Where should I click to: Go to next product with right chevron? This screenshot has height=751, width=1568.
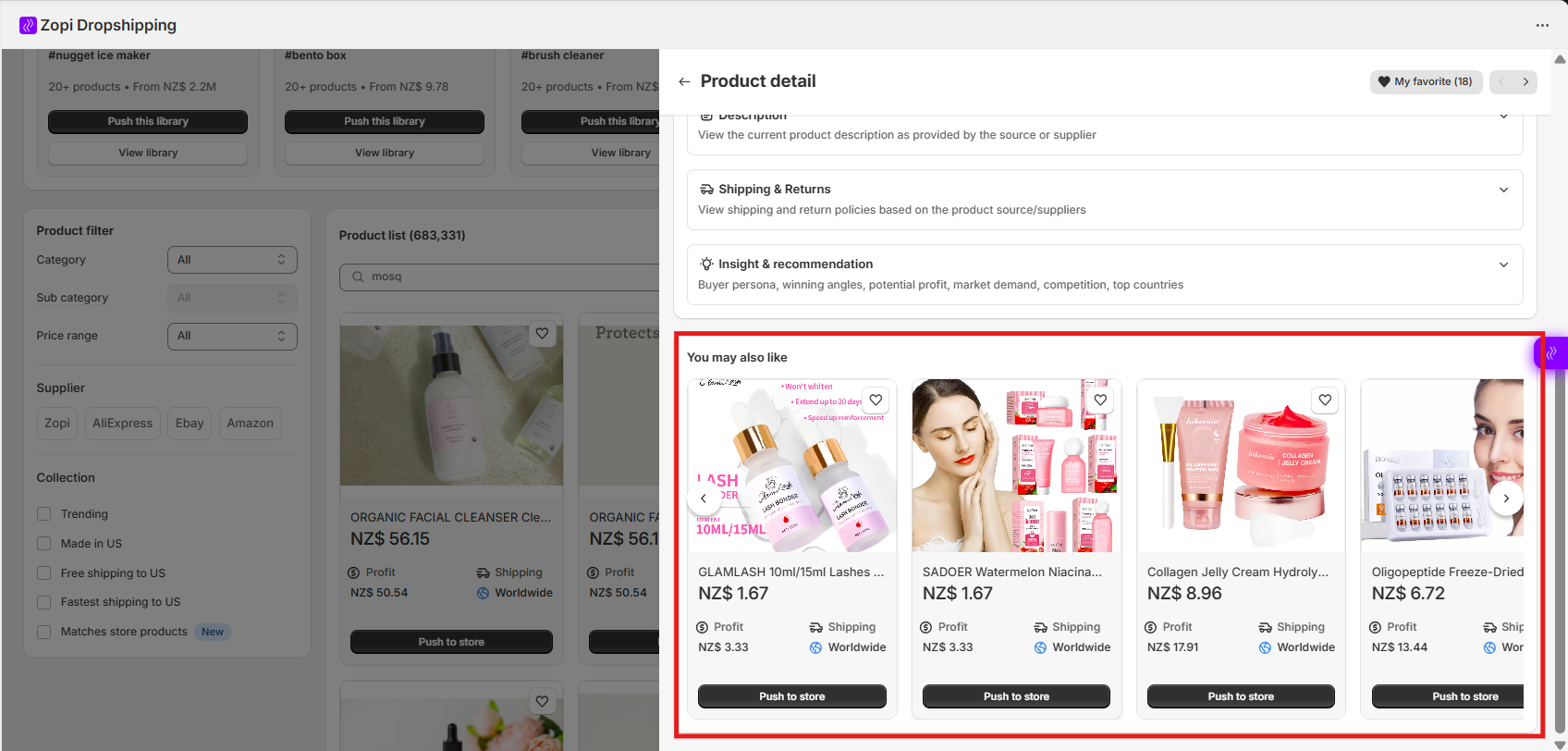pos(1525,81)
